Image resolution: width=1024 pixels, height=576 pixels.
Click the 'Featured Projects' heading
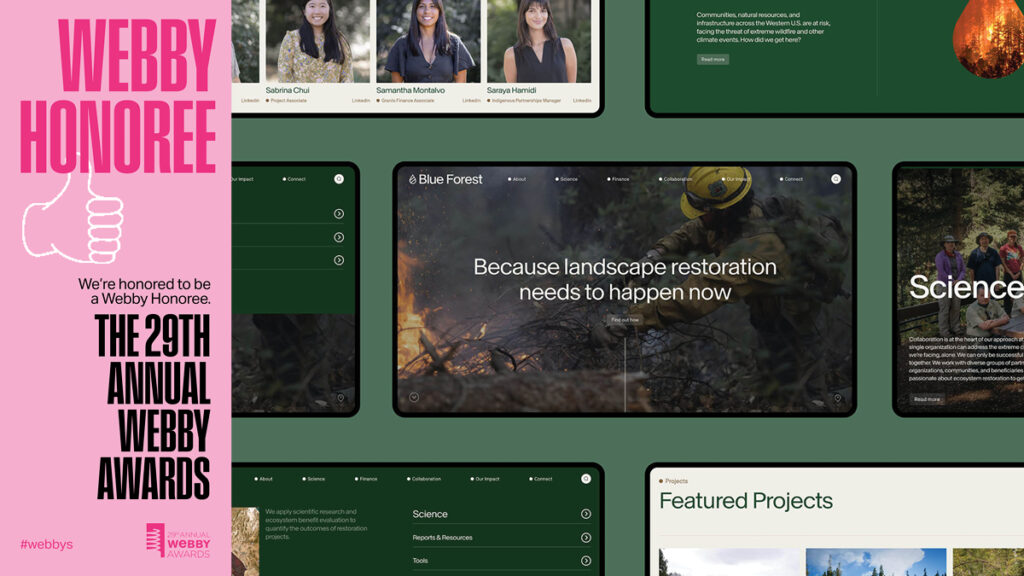click(746, 501)
